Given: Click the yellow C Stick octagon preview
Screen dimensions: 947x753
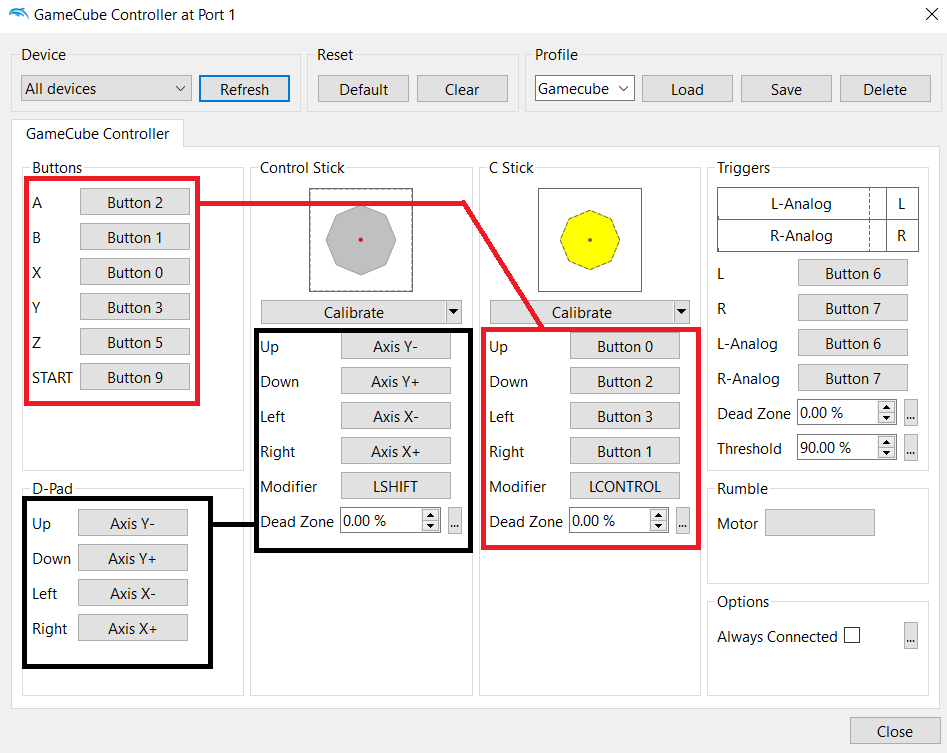Looking at the screenshot, I should (590, 240).
